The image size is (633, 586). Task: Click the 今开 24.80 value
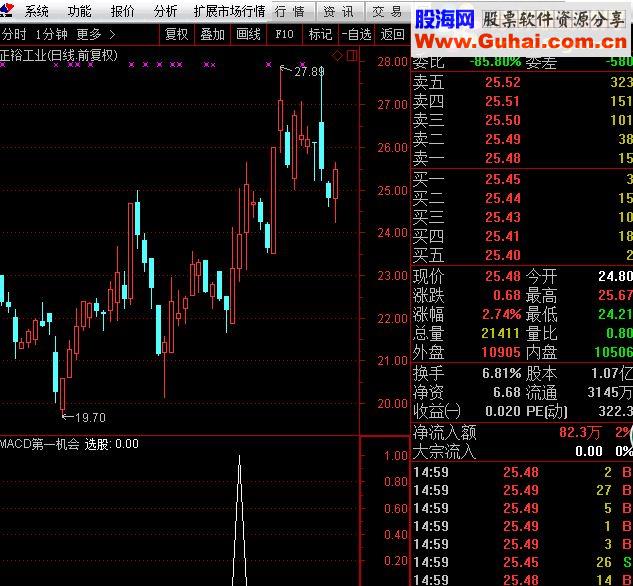click(x=615, y=276)
